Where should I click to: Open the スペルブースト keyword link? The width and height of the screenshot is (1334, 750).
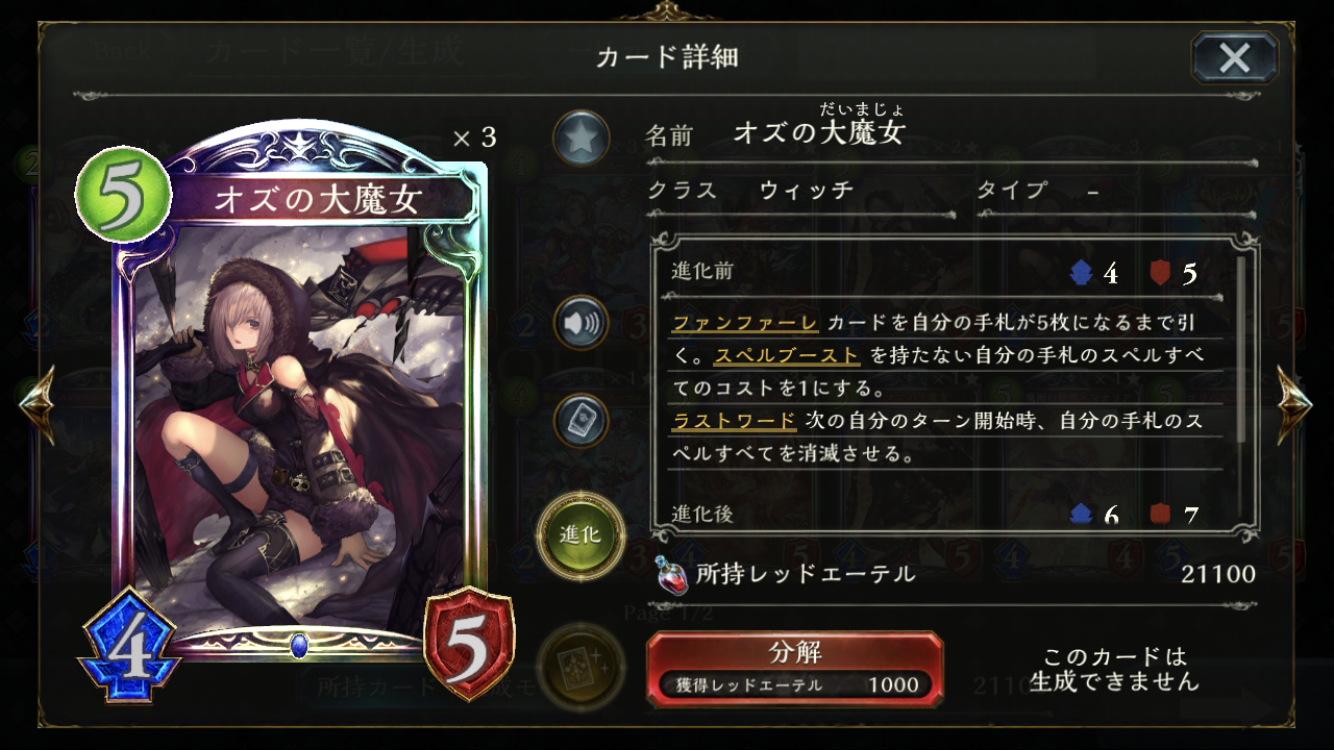click(x=787, y=356)
